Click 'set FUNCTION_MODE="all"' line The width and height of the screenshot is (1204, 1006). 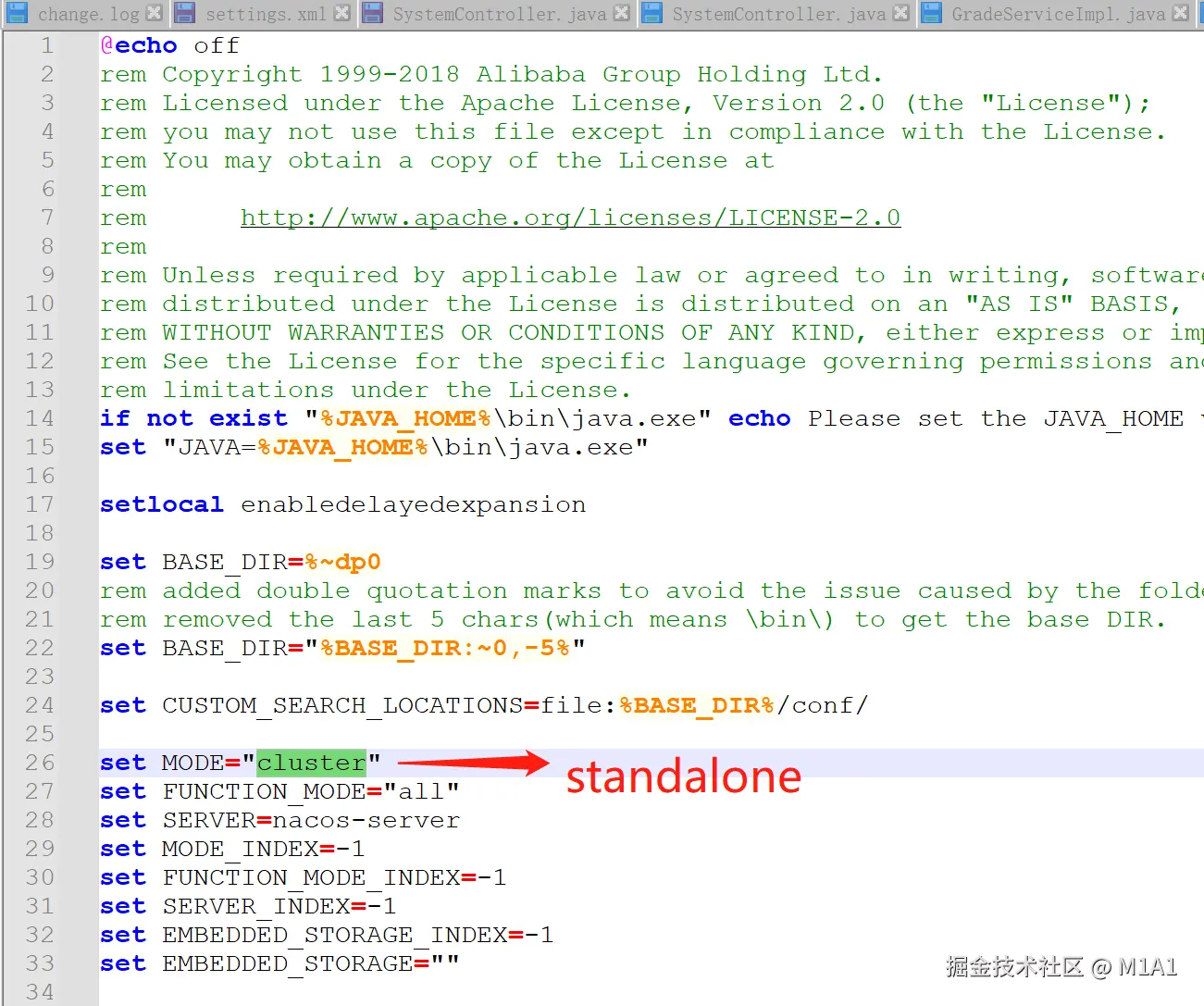(279, 791)
